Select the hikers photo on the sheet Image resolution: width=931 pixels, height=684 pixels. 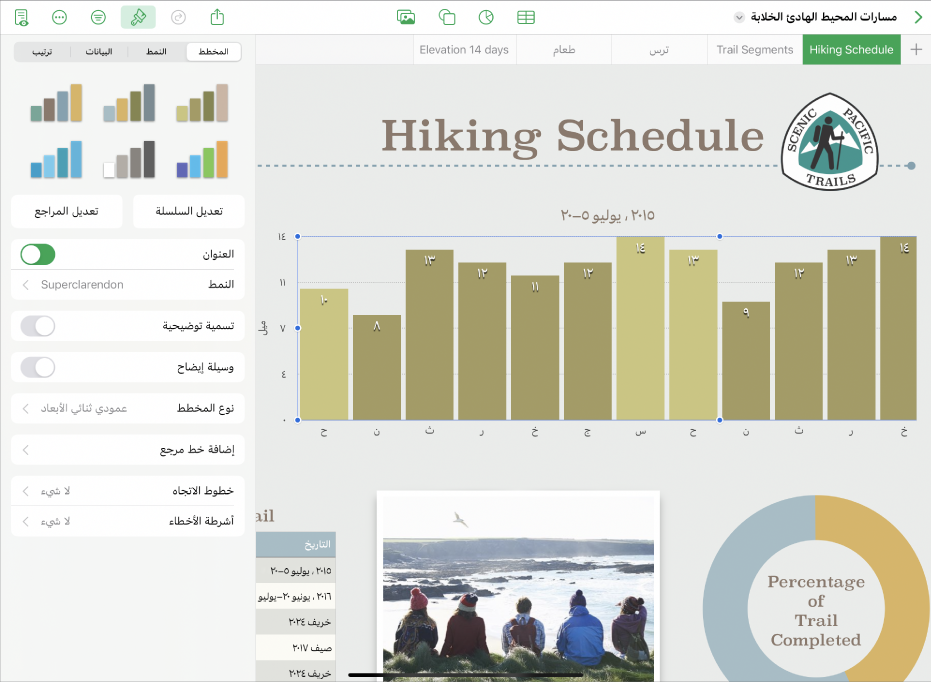pos(518,588)
